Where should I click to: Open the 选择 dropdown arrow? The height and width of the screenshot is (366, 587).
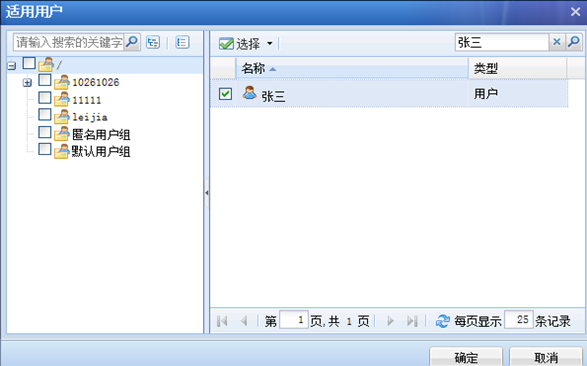(270, 43)
